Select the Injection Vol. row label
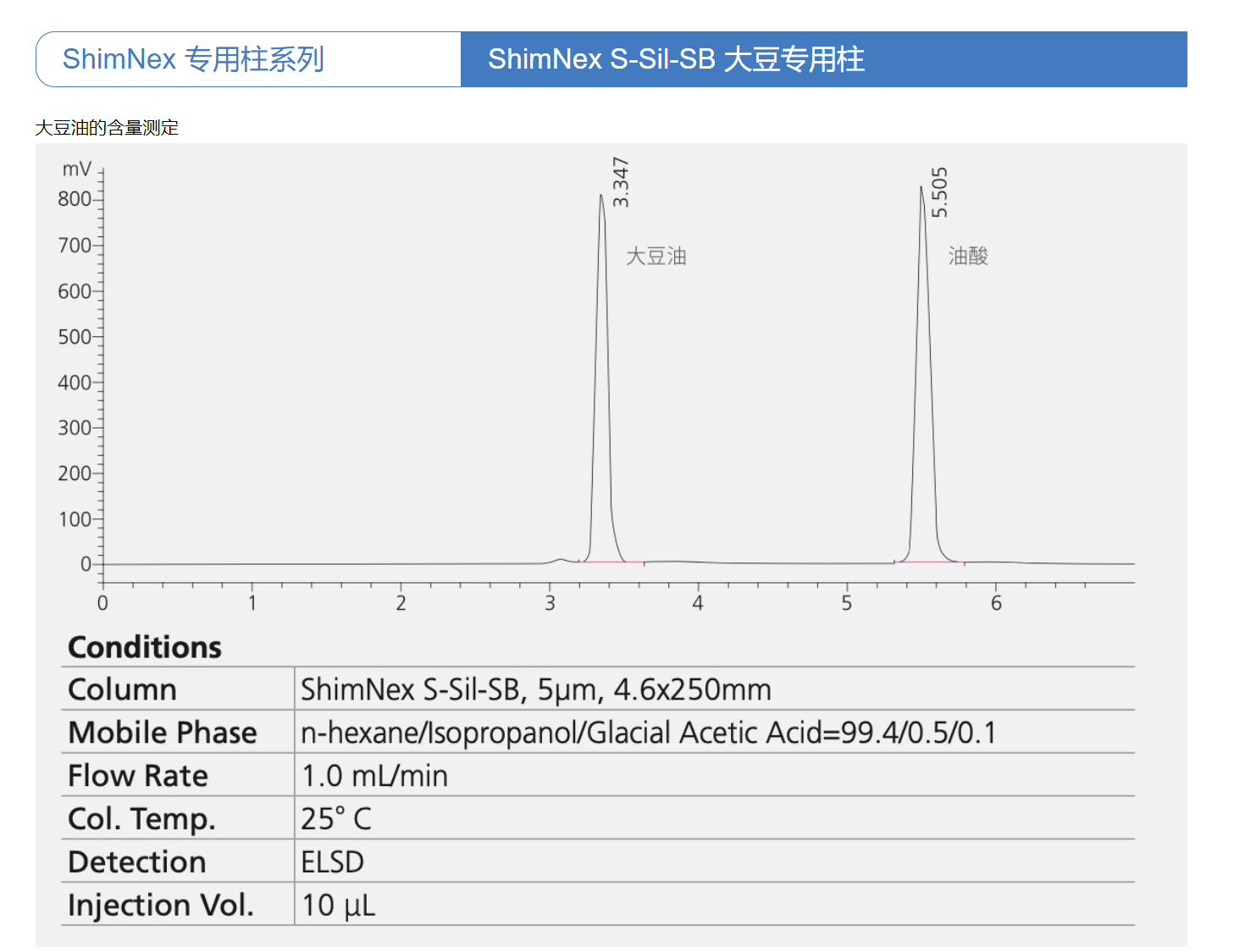This screenshot has height=952, width=1234. click(x=161, y=905)
